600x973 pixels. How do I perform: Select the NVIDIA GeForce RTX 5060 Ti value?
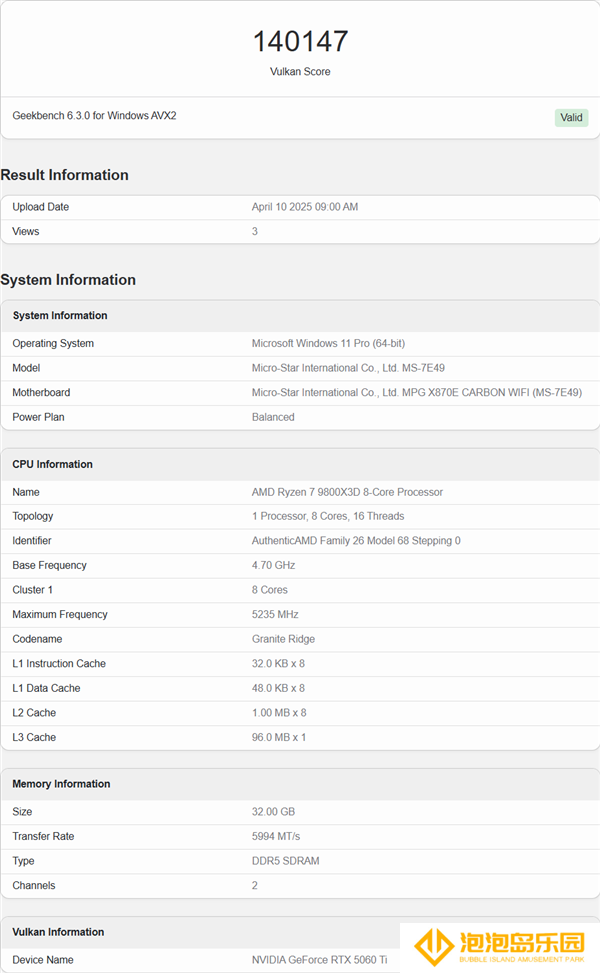[x=319, y=960]
